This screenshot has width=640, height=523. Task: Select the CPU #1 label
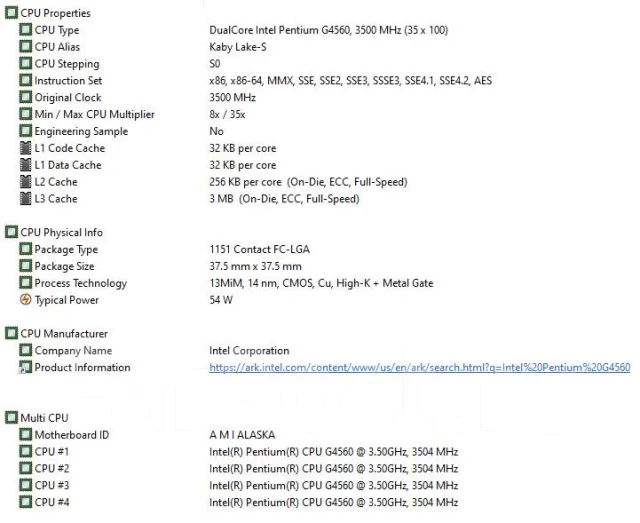coord(52,452)
